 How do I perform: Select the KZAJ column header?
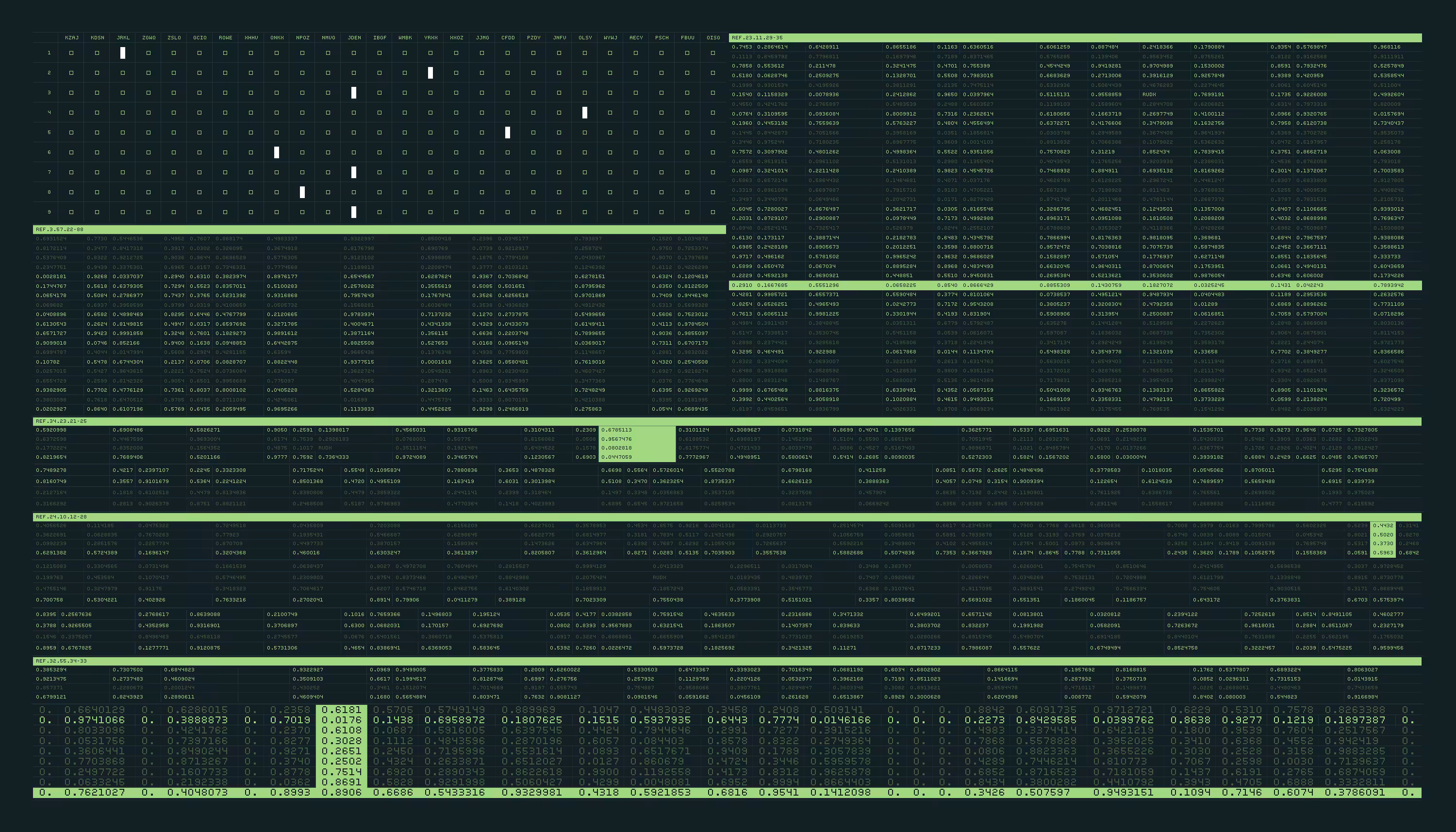pyautogui.click(x=72, y=38)
